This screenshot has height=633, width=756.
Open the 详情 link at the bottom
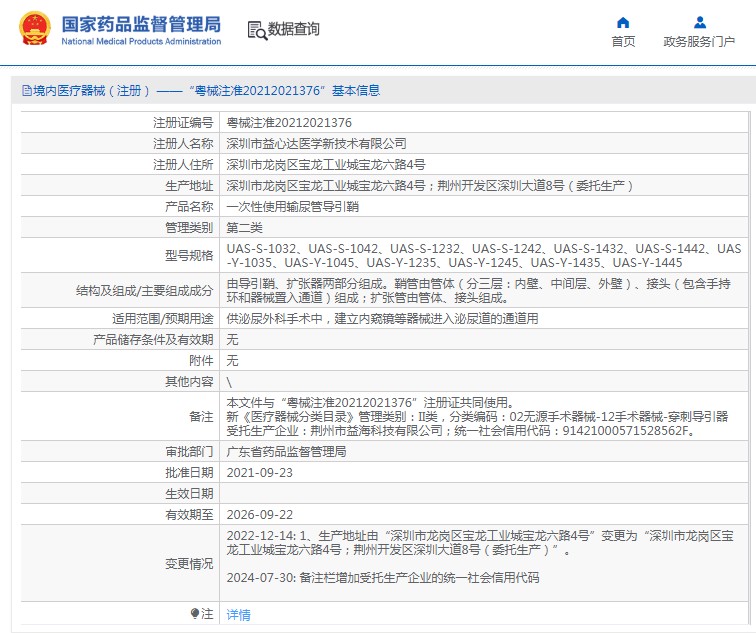[239, 614]
